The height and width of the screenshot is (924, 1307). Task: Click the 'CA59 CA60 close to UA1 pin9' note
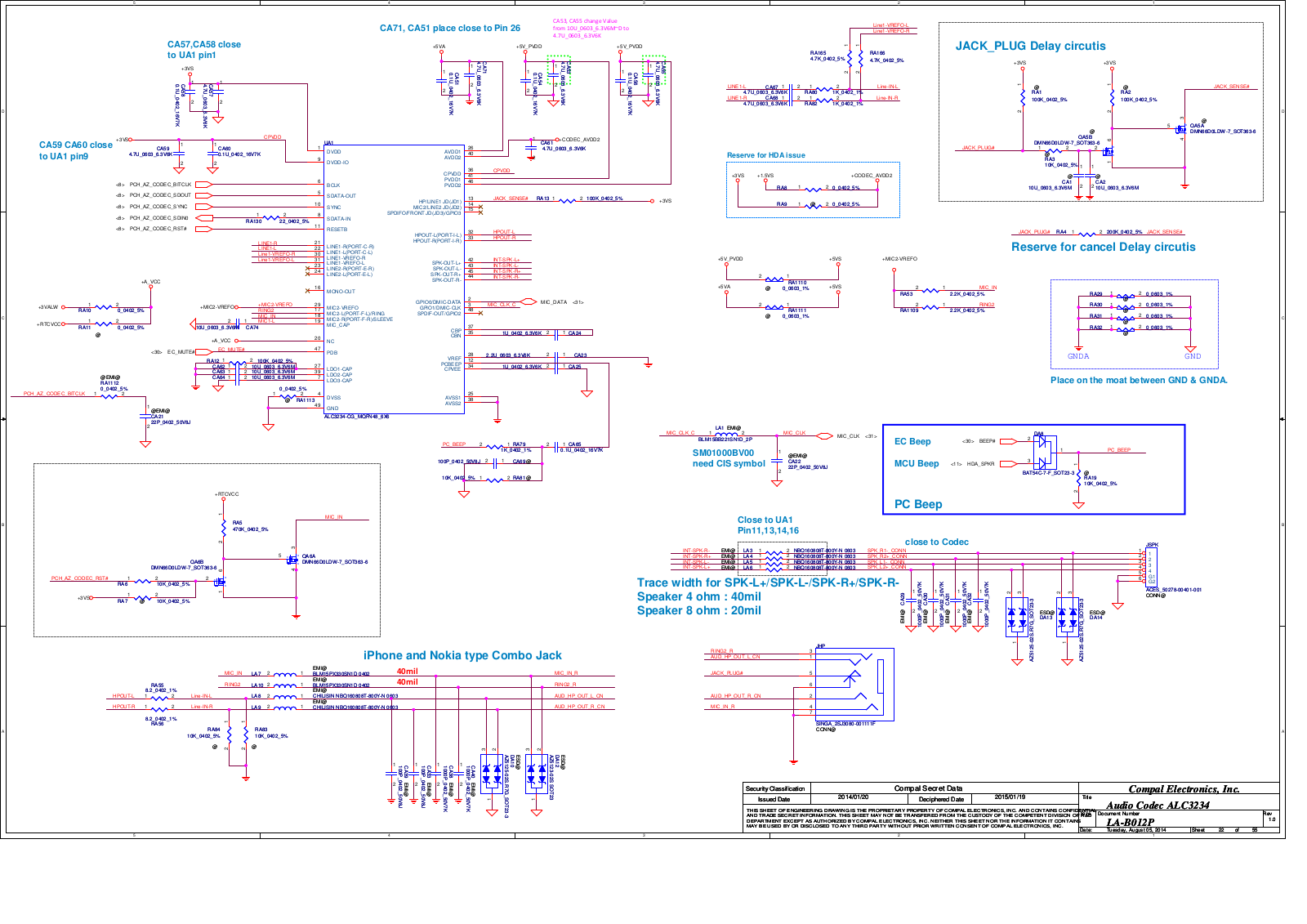76,150
